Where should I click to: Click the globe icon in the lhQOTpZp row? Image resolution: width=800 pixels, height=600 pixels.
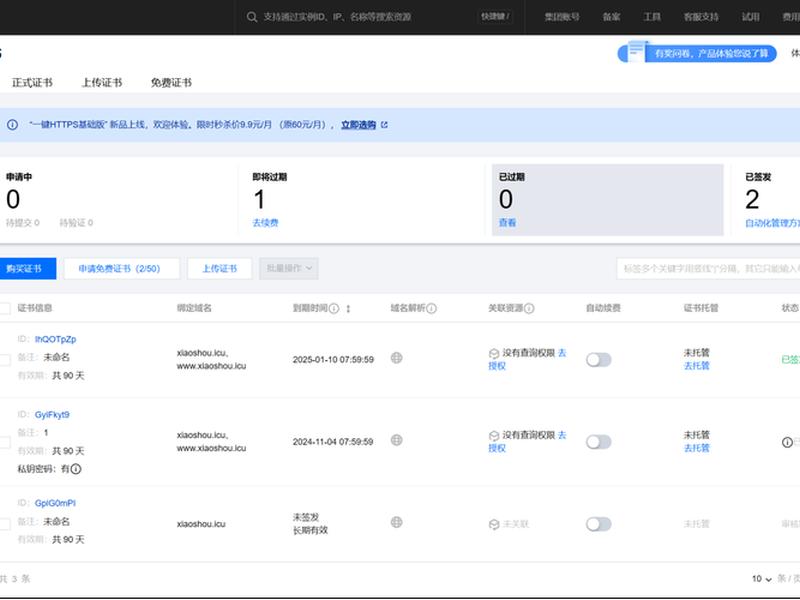(x=396, y=358)
